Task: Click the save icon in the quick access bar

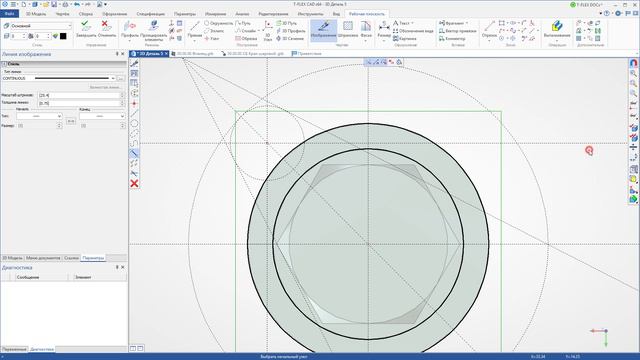Action: 54,4
